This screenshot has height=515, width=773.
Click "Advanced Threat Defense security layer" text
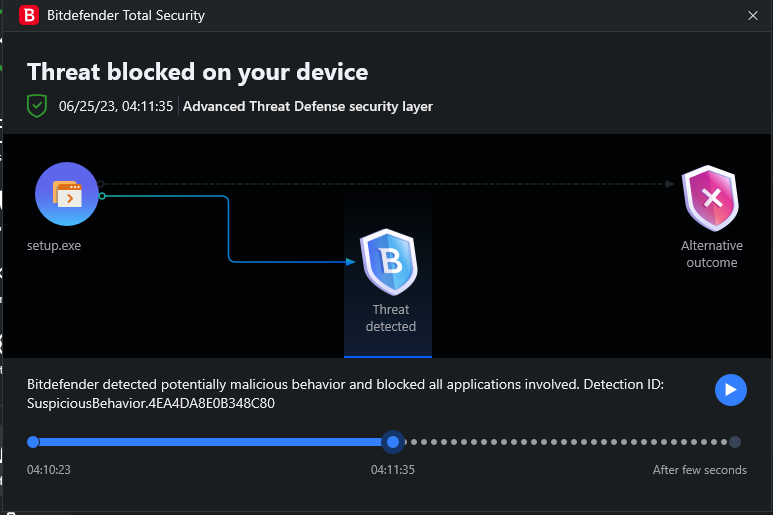click(308, 106)
